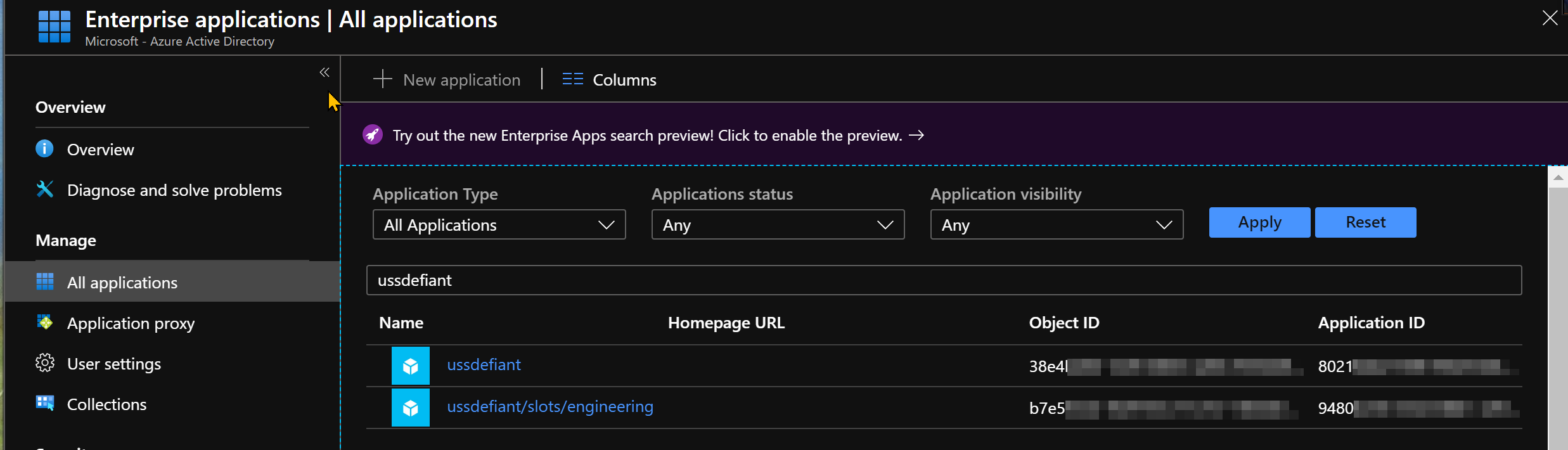Open the ussdefiant/slots/engineering application link
Image resolution: width=1568 pixels, height=450 pixels.
(550, 407)
